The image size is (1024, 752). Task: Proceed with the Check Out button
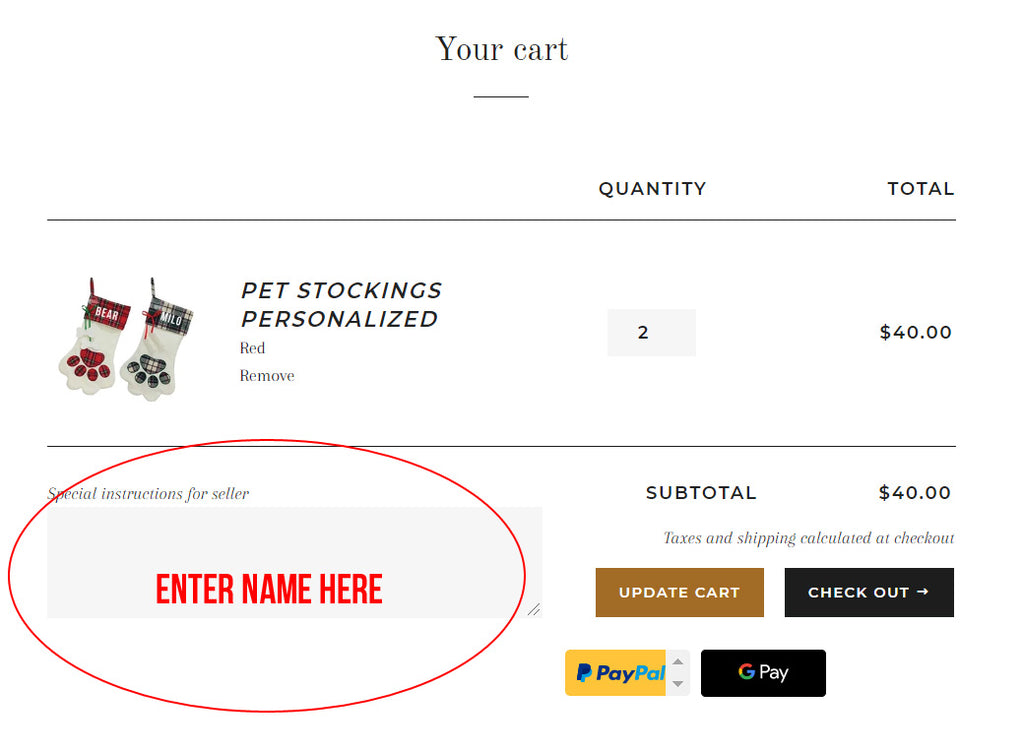pyautogui.click(x=868, y=592)
